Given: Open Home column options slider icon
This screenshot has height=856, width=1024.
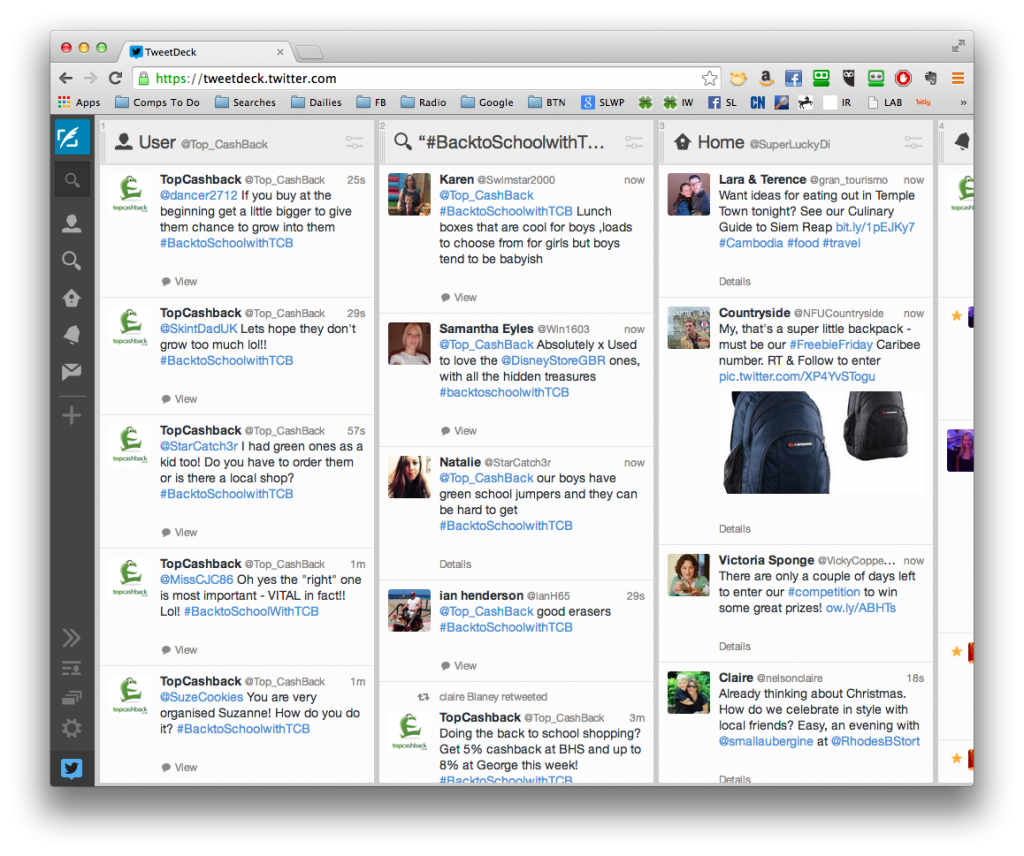Looking at the screenshot, I should pos(914,142).
